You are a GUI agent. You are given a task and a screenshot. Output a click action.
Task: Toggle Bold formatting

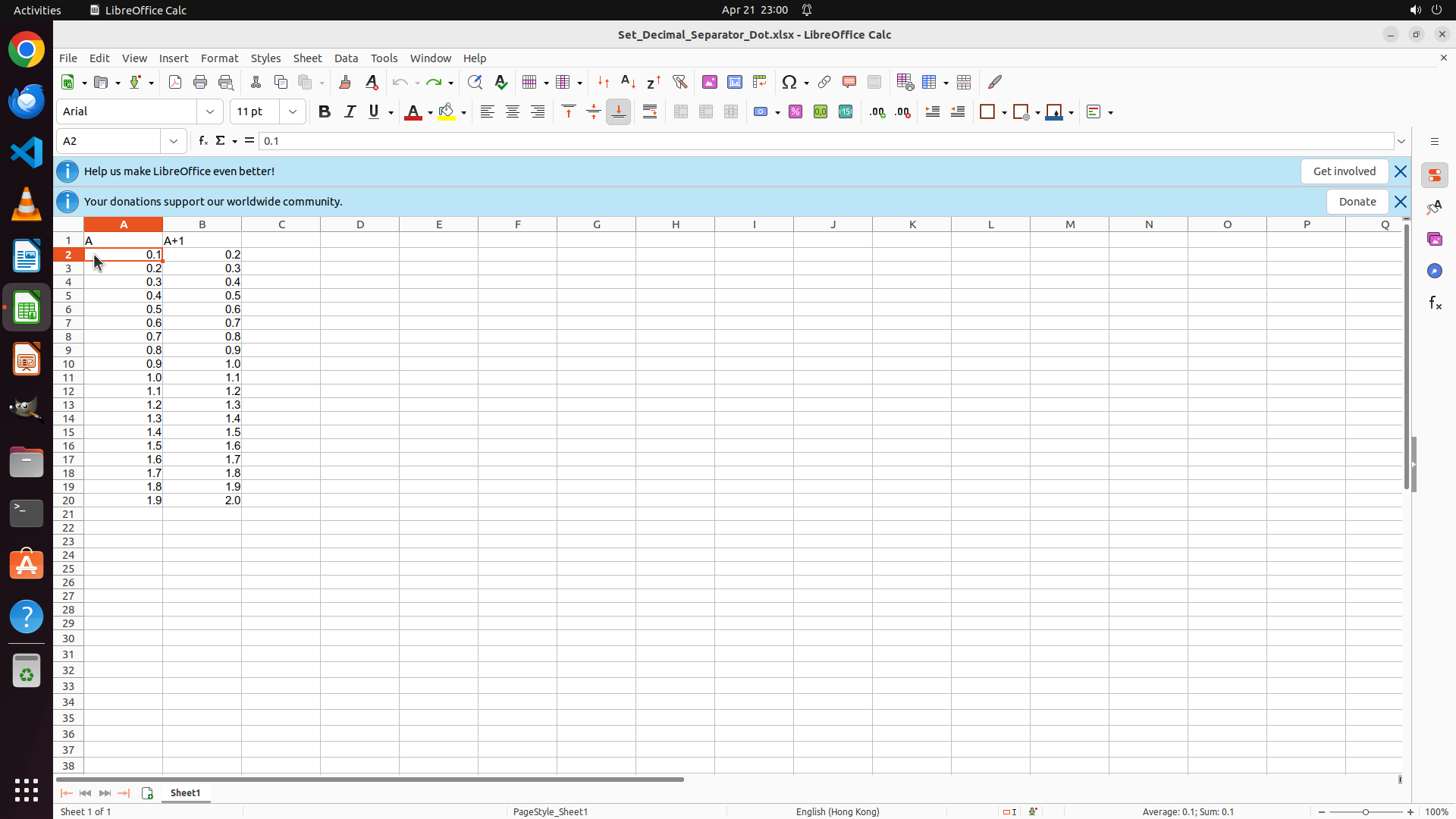(x=325, y=112)
